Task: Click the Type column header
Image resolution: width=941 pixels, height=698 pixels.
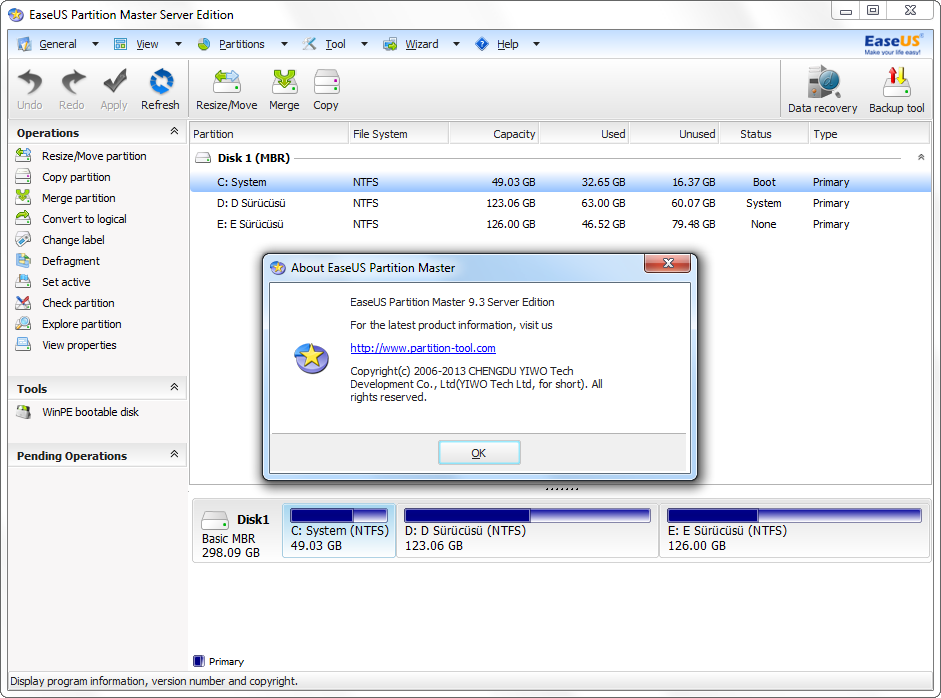Action: (870, 134)
